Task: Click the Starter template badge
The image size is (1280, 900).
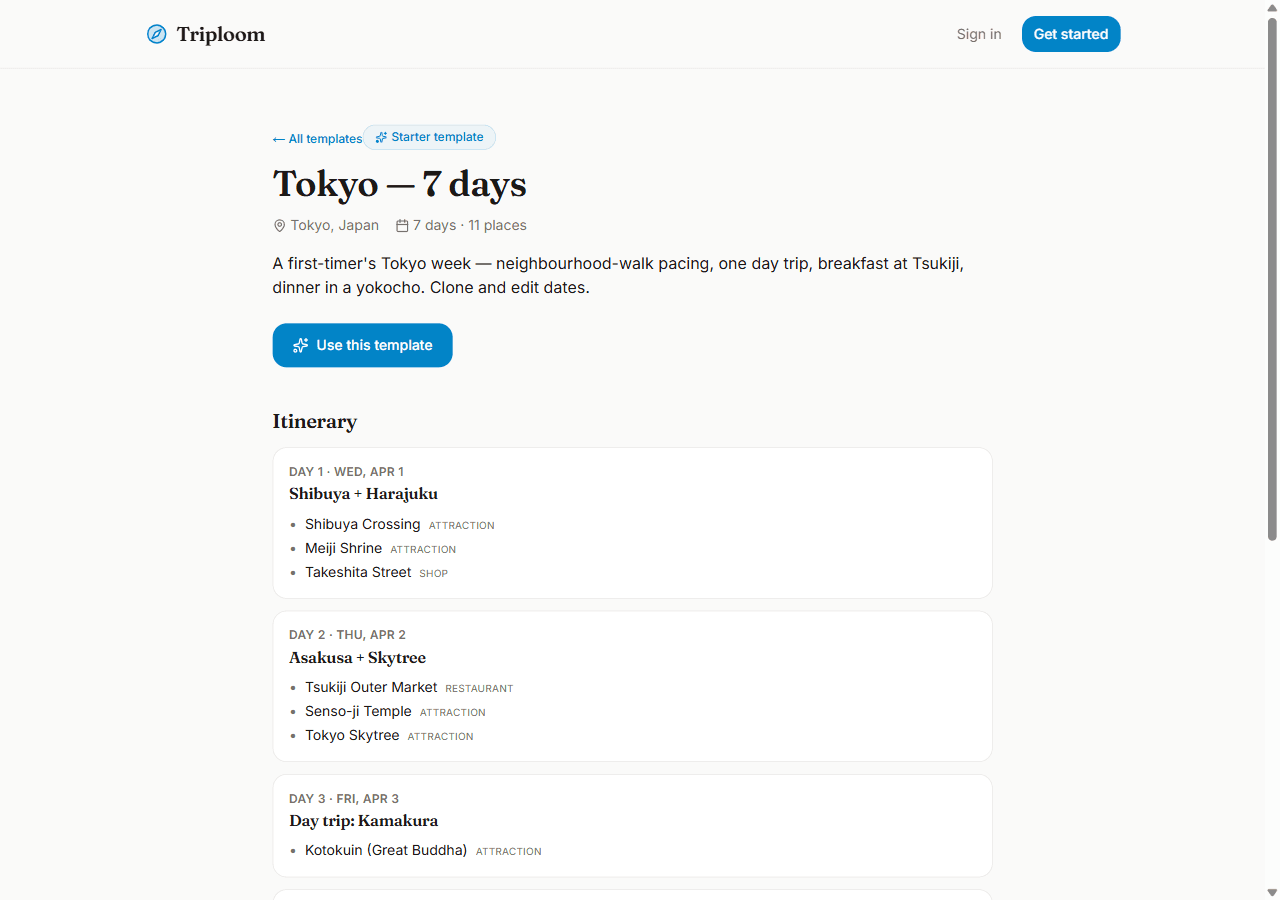Action: click(429, 137)
